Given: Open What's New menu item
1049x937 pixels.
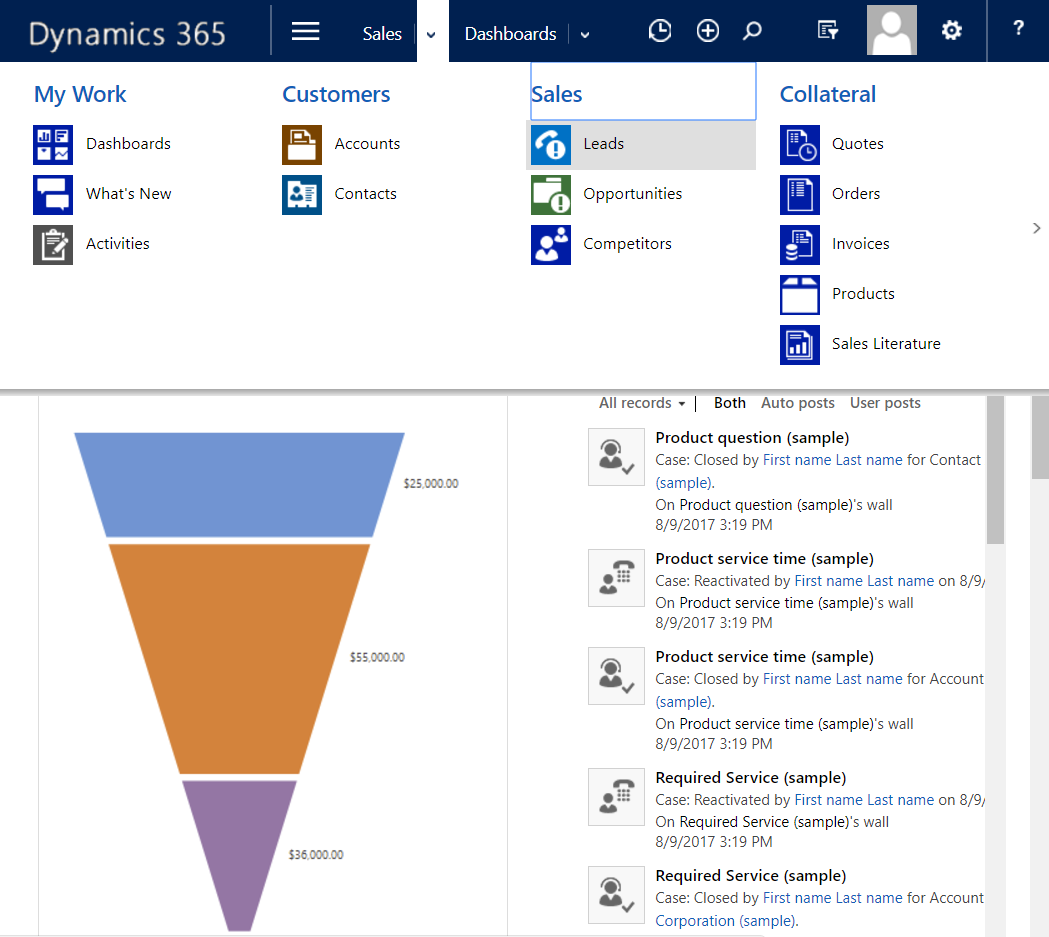Looking at the screenshot, I should (x=128, y=194).
